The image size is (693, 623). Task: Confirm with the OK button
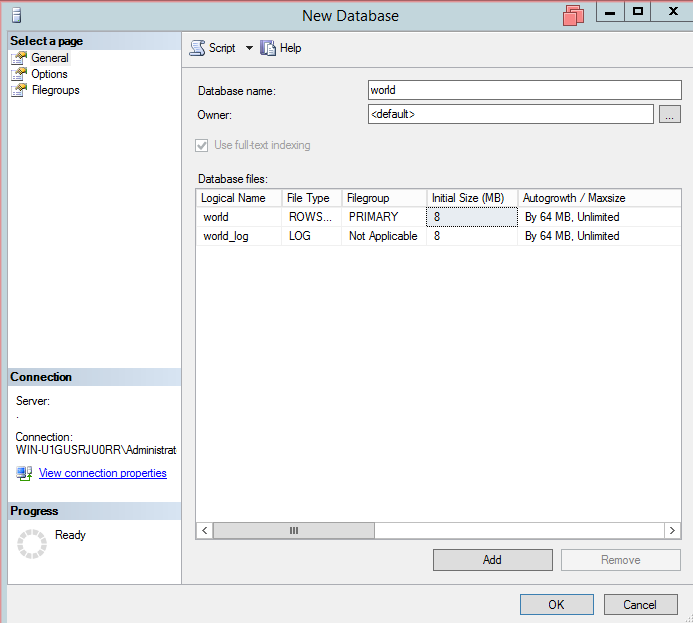tap(556, 604)
